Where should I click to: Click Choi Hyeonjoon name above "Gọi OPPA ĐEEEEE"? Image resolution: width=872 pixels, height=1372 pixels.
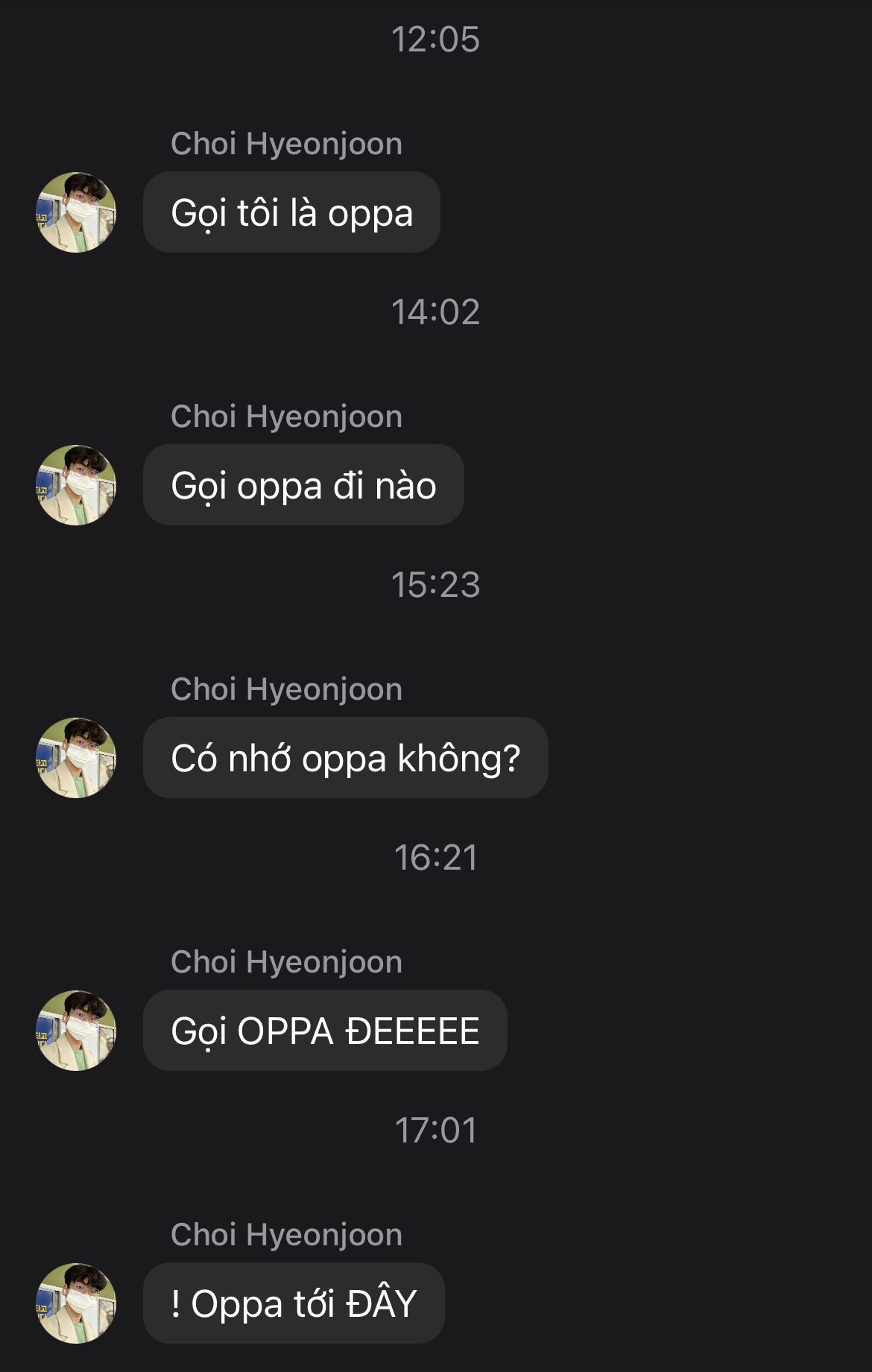[x=286, y=962]
